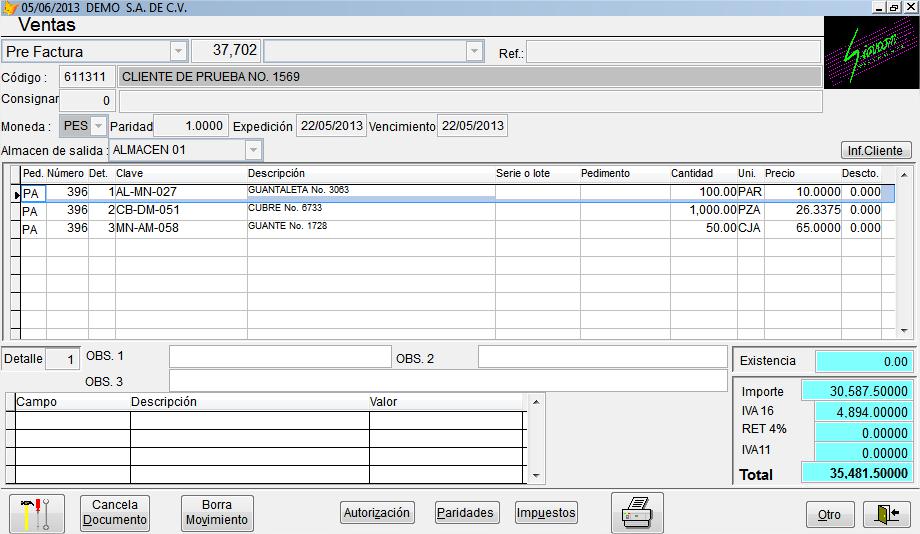Click the Consignar field showing 0
The width and height of the screenshot is (920, 534).
point(86,100)
